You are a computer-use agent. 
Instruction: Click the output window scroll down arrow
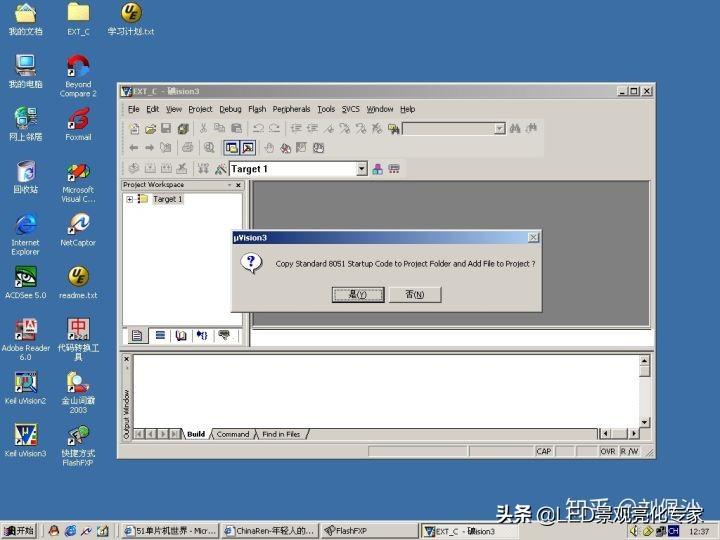click(644, 422)
